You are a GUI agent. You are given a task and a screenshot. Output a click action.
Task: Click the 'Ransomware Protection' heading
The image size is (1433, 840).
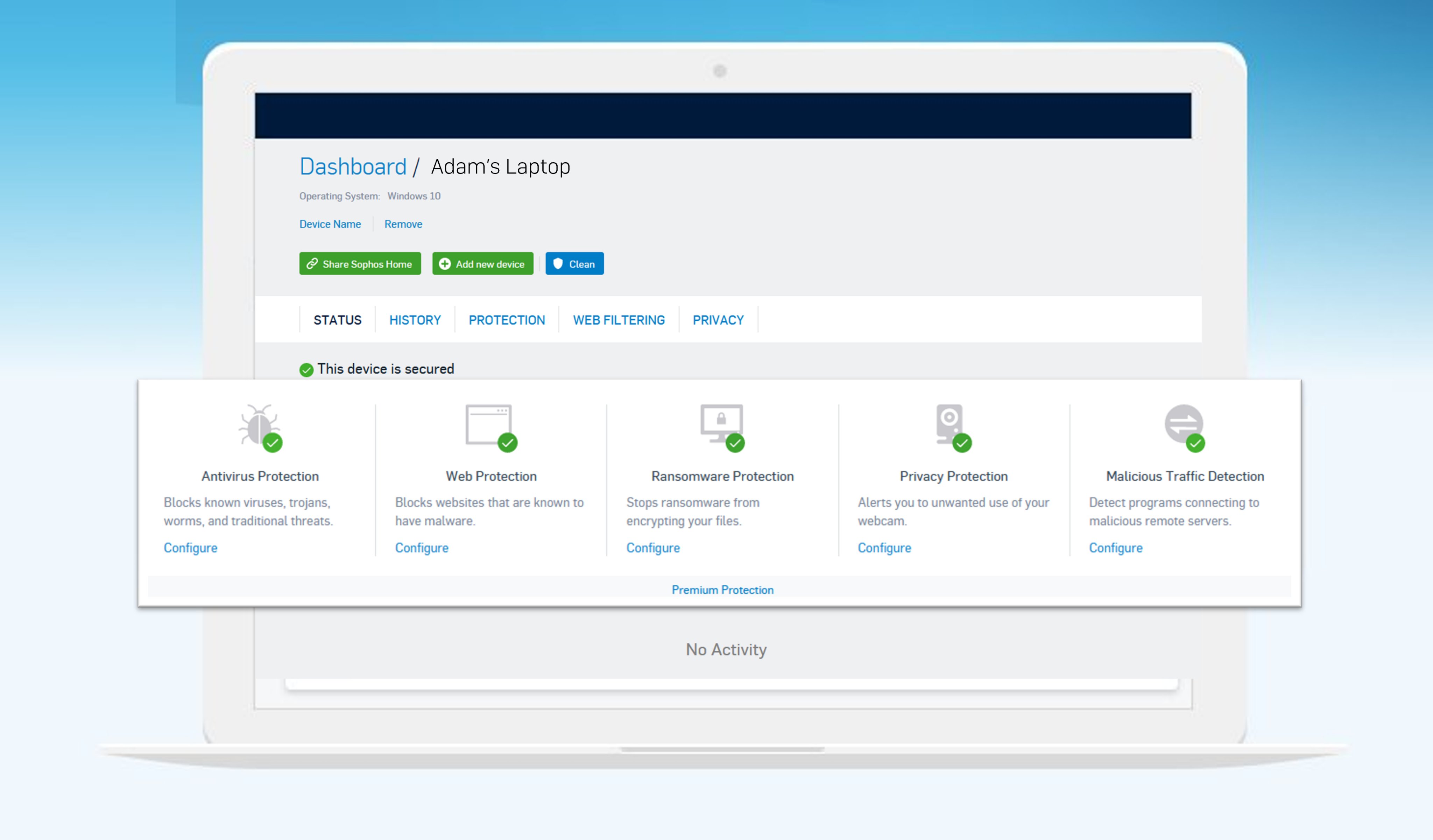[722, 477]
